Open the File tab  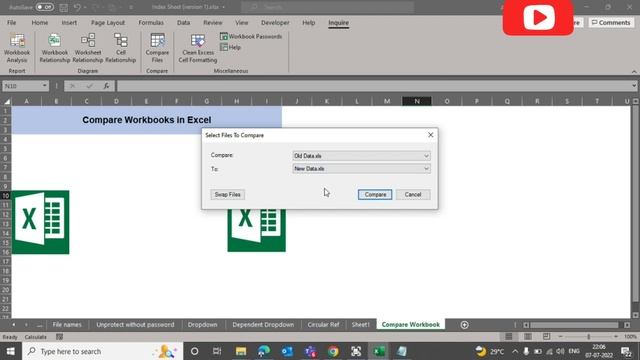[x=12, y=23]
